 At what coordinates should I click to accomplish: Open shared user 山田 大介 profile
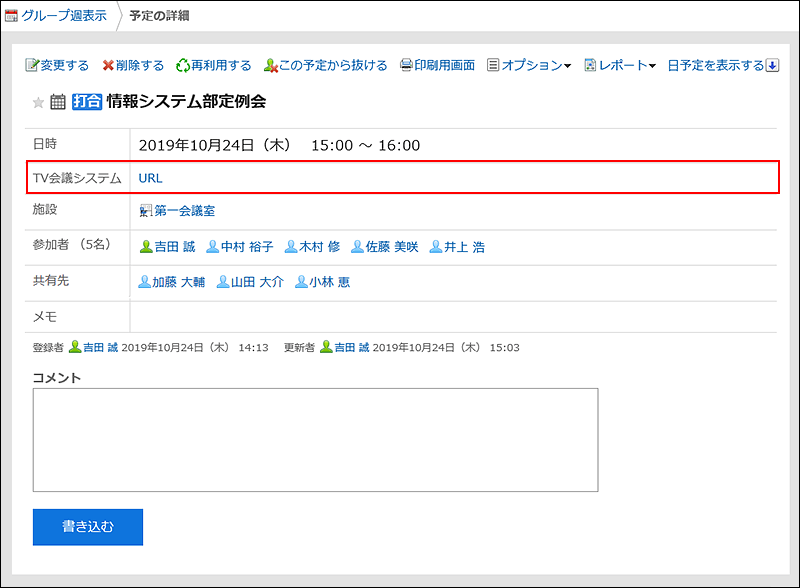(x=257, y=282)
